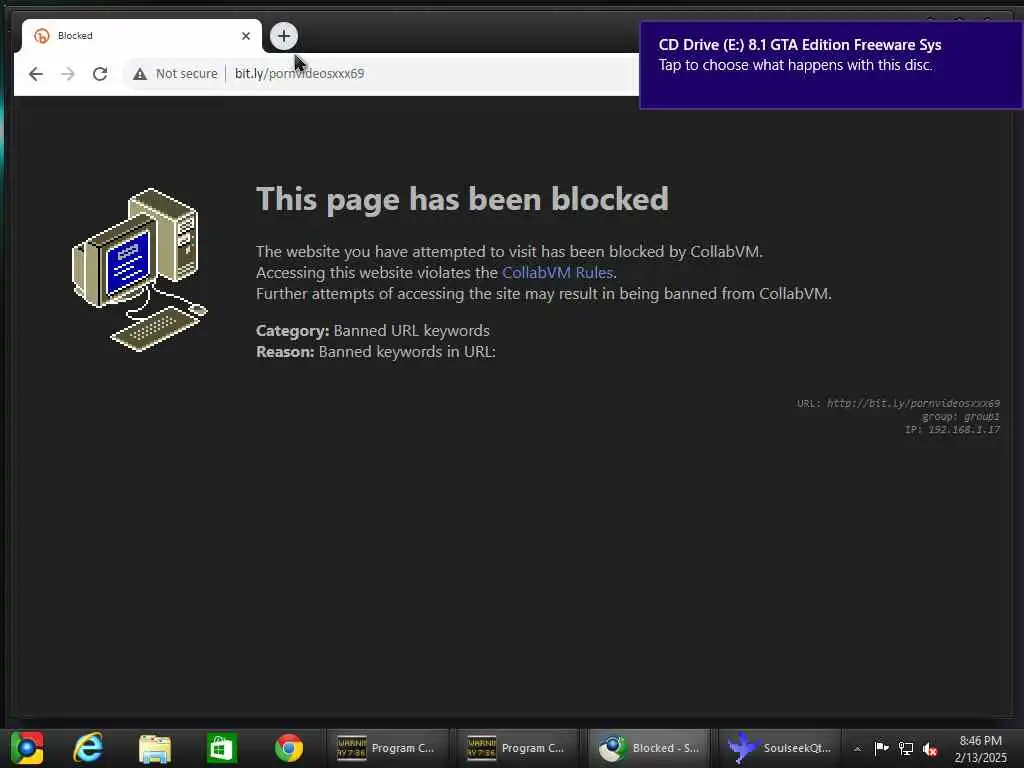Switch to the second Program C... taskbar window
This screenshot has height=768, width=1024.
[517, 748]
